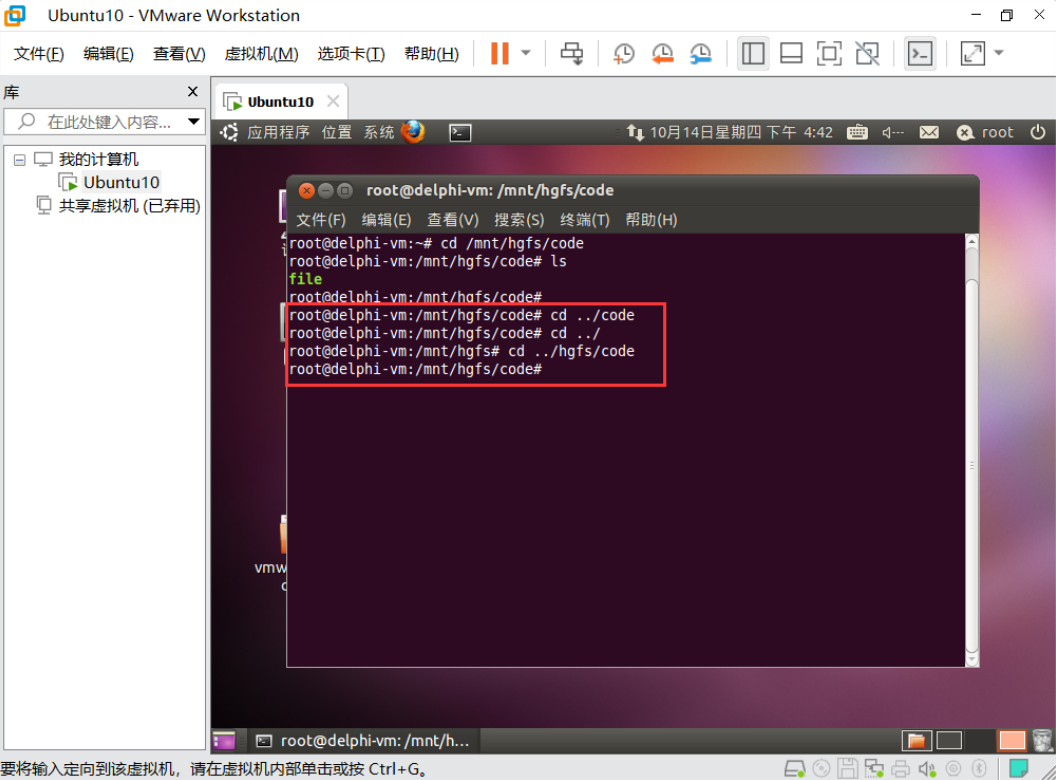Click the hard disk device status icon

(x=795, y=768)
